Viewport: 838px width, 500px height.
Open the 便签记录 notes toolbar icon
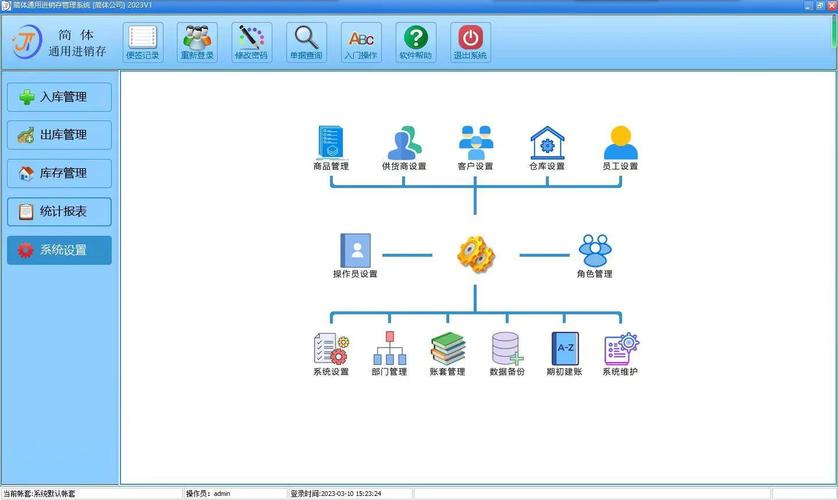click(143, 42)
